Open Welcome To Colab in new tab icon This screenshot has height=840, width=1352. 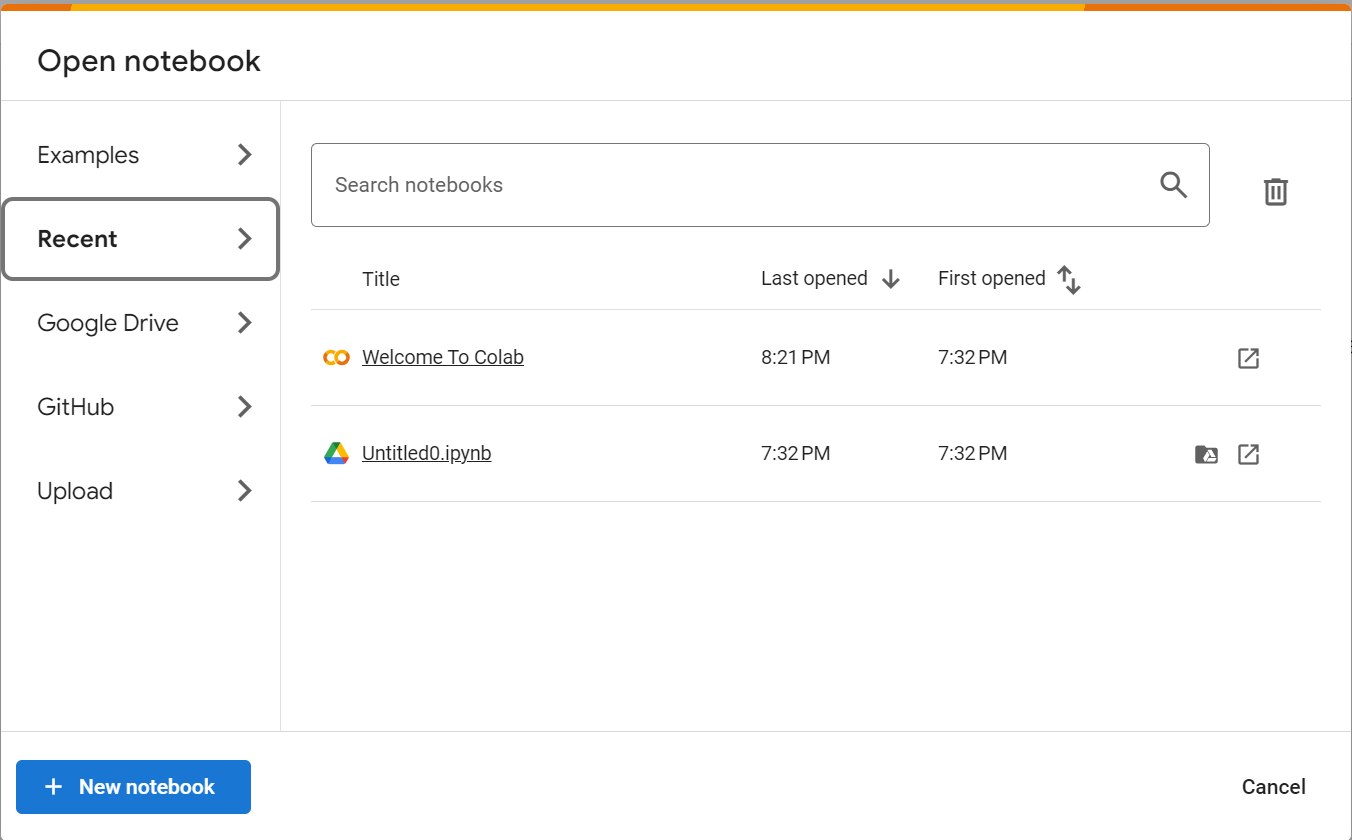point(1248,358)
